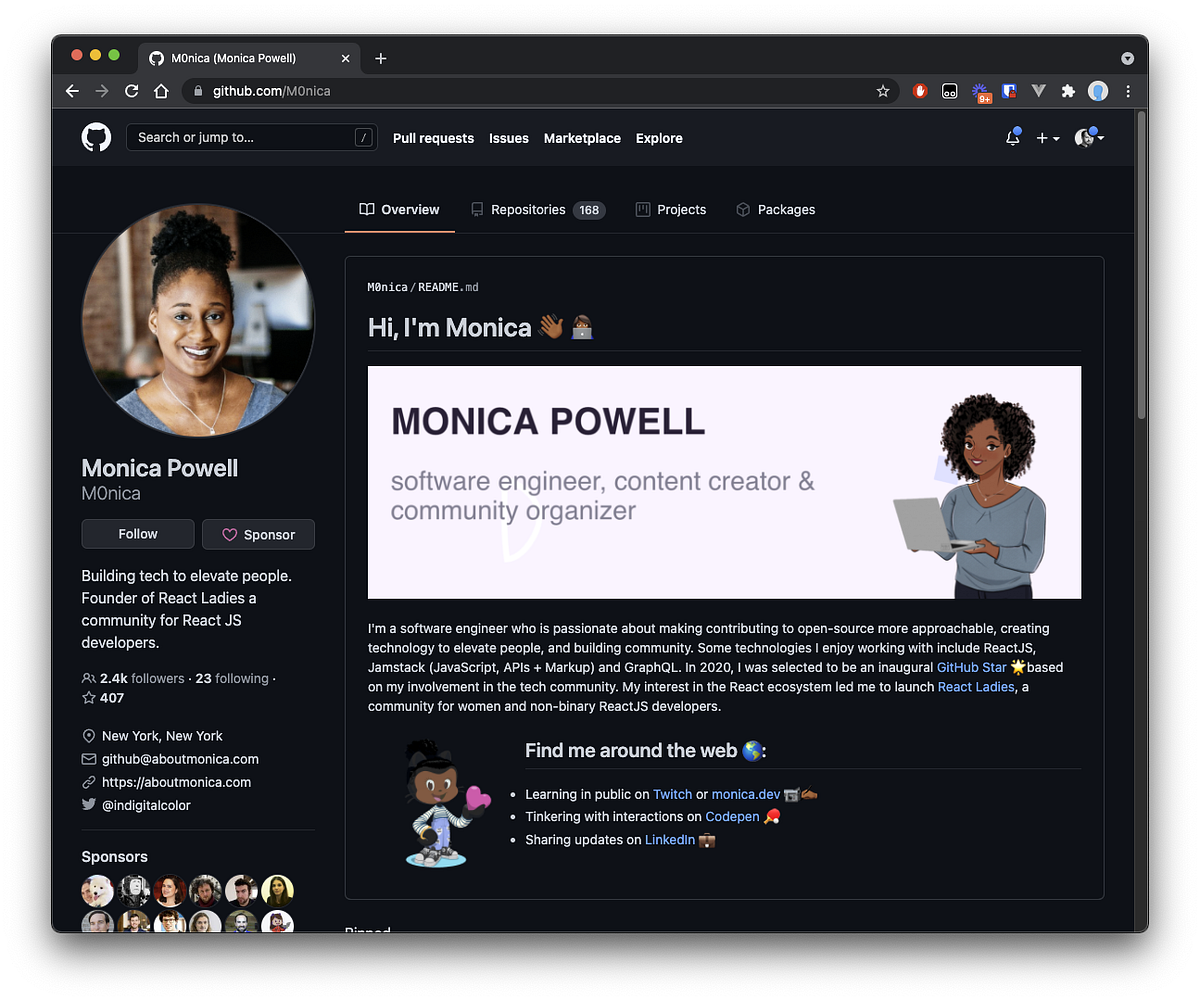Click the email envelope icon
Image resolution: width=1200 pixels, height=1001 pixels.
tap(89, 759)
